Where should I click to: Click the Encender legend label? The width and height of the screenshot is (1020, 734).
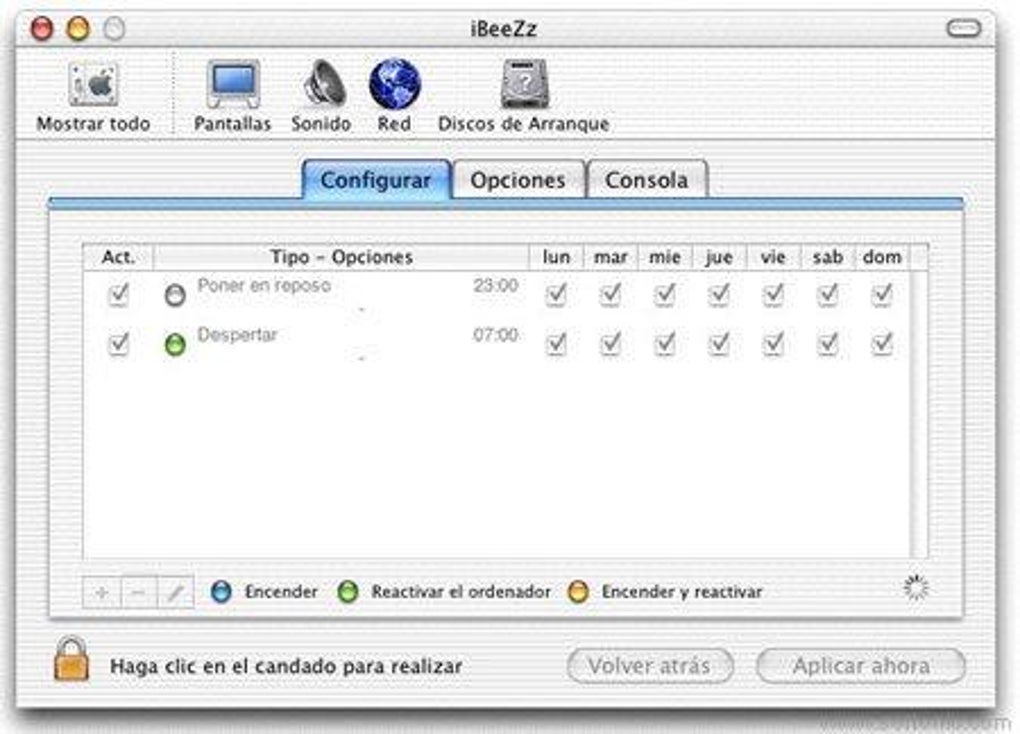pyautogui.click(x=281, y=592)
